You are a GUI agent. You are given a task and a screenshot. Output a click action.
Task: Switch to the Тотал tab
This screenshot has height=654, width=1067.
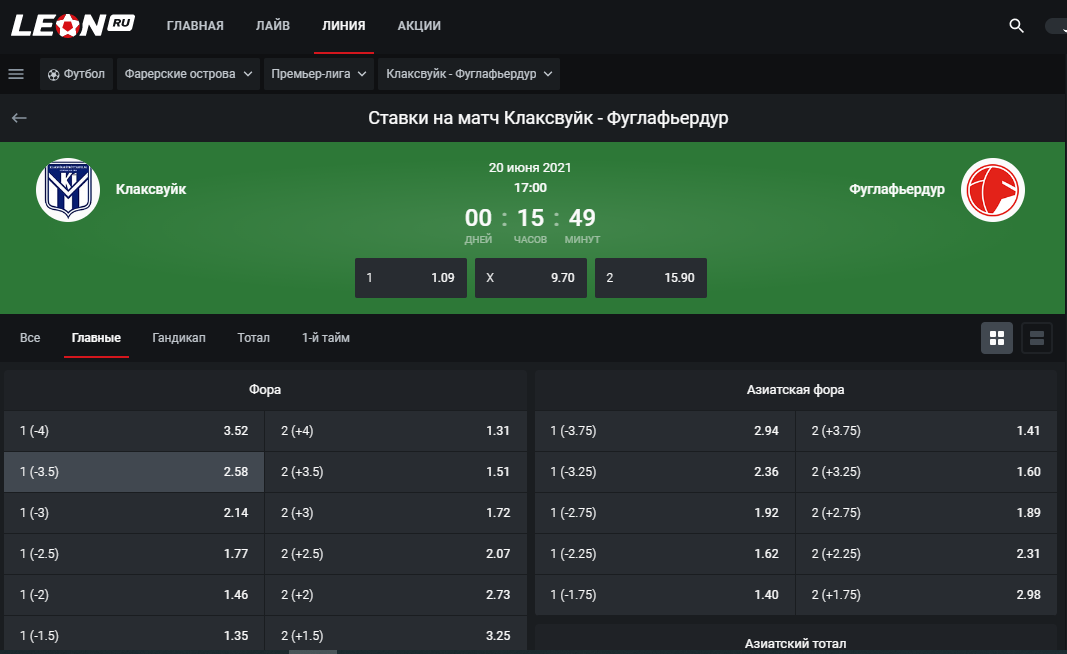point(254,338)
